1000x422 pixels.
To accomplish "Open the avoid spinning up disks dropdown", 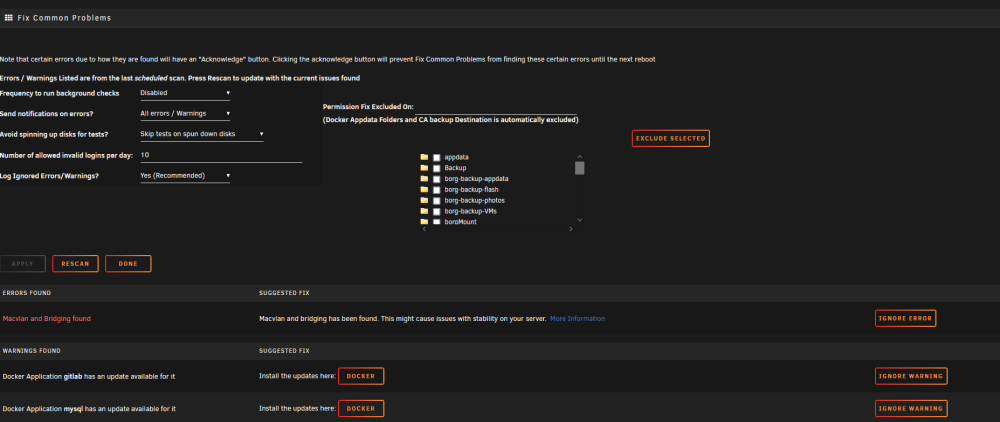I will coord(202,134).
